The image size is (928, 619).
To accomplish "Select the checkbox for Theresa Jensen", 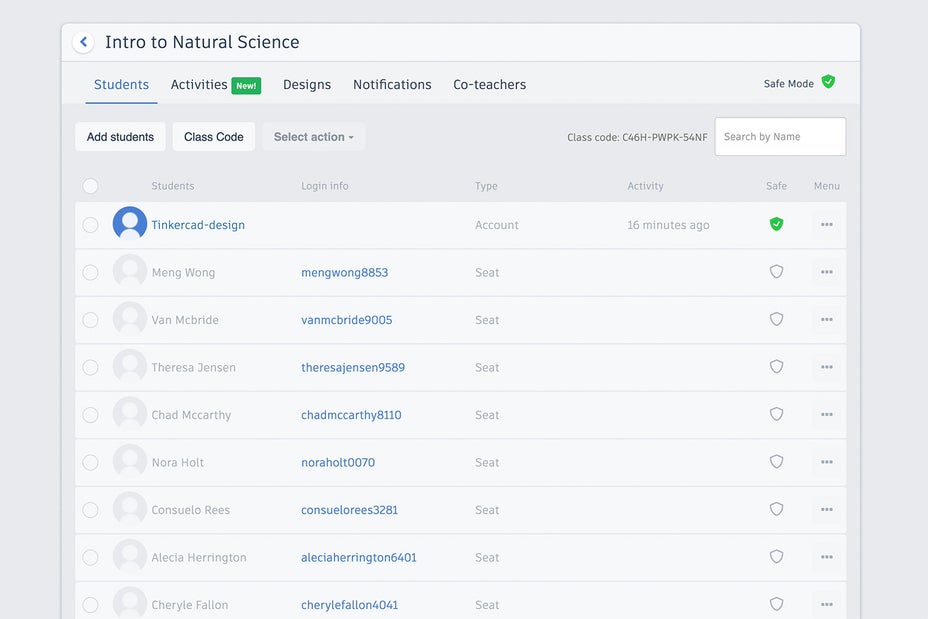I will [91, 367].
